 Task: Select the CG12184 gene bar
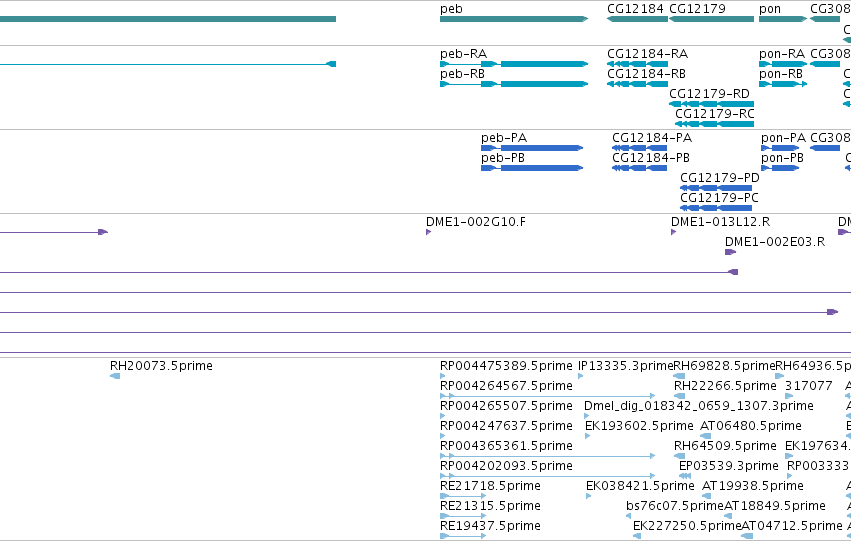point(637,19)
